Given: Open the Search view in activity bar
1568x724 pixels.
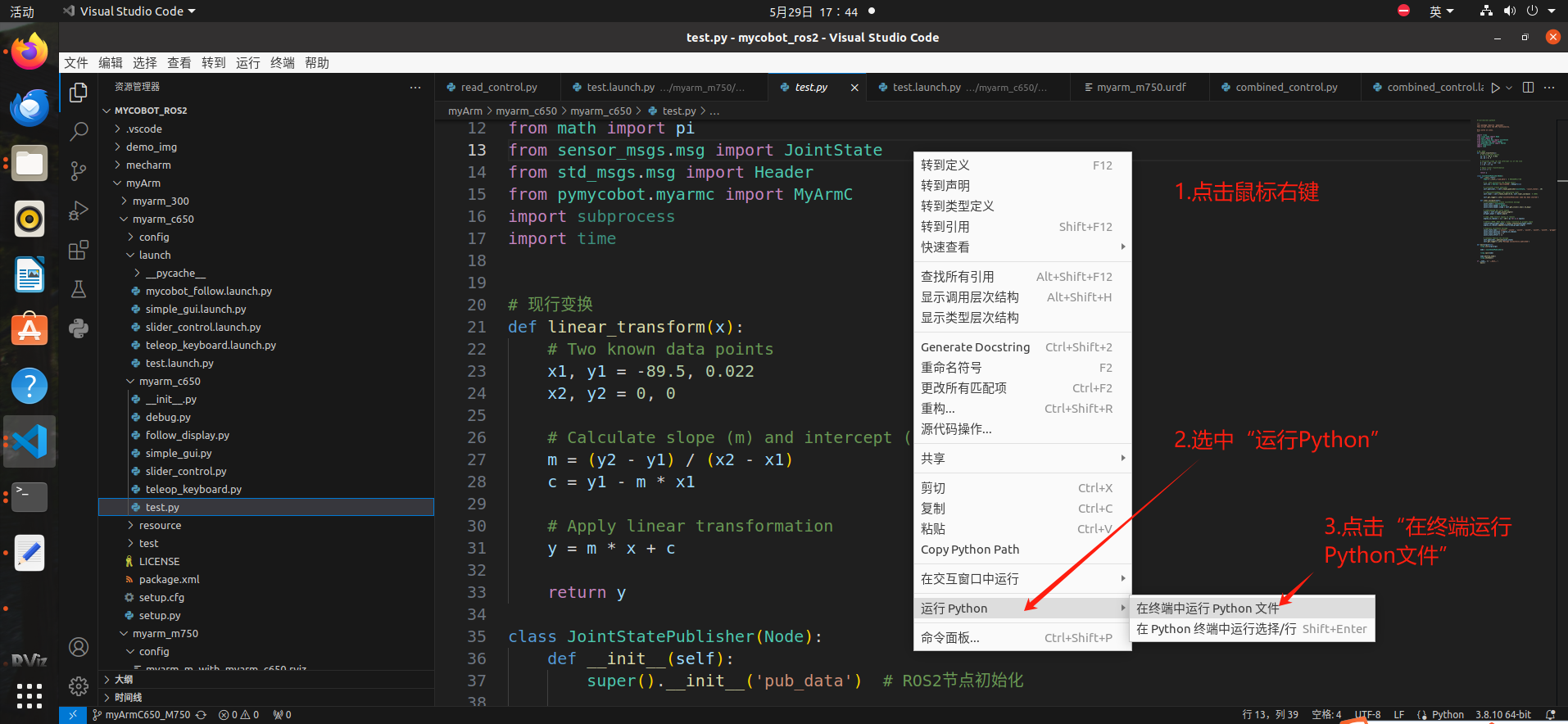Looking at the screenshot, I should 79,131.
